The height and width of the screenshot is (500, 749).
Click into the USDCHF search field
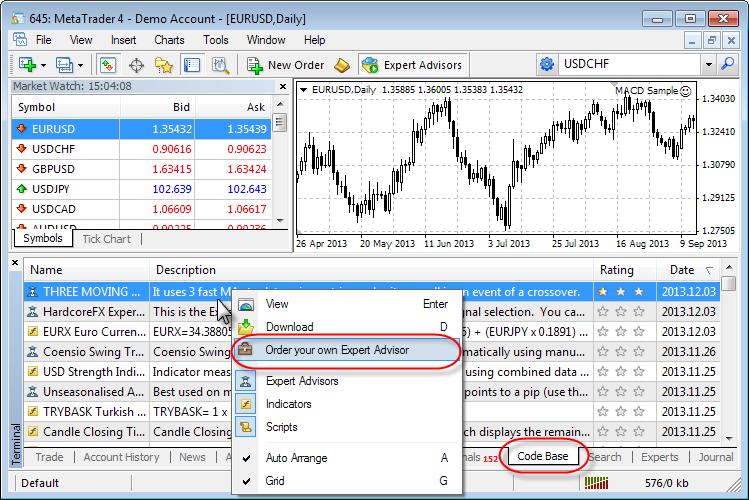(630, 64)
